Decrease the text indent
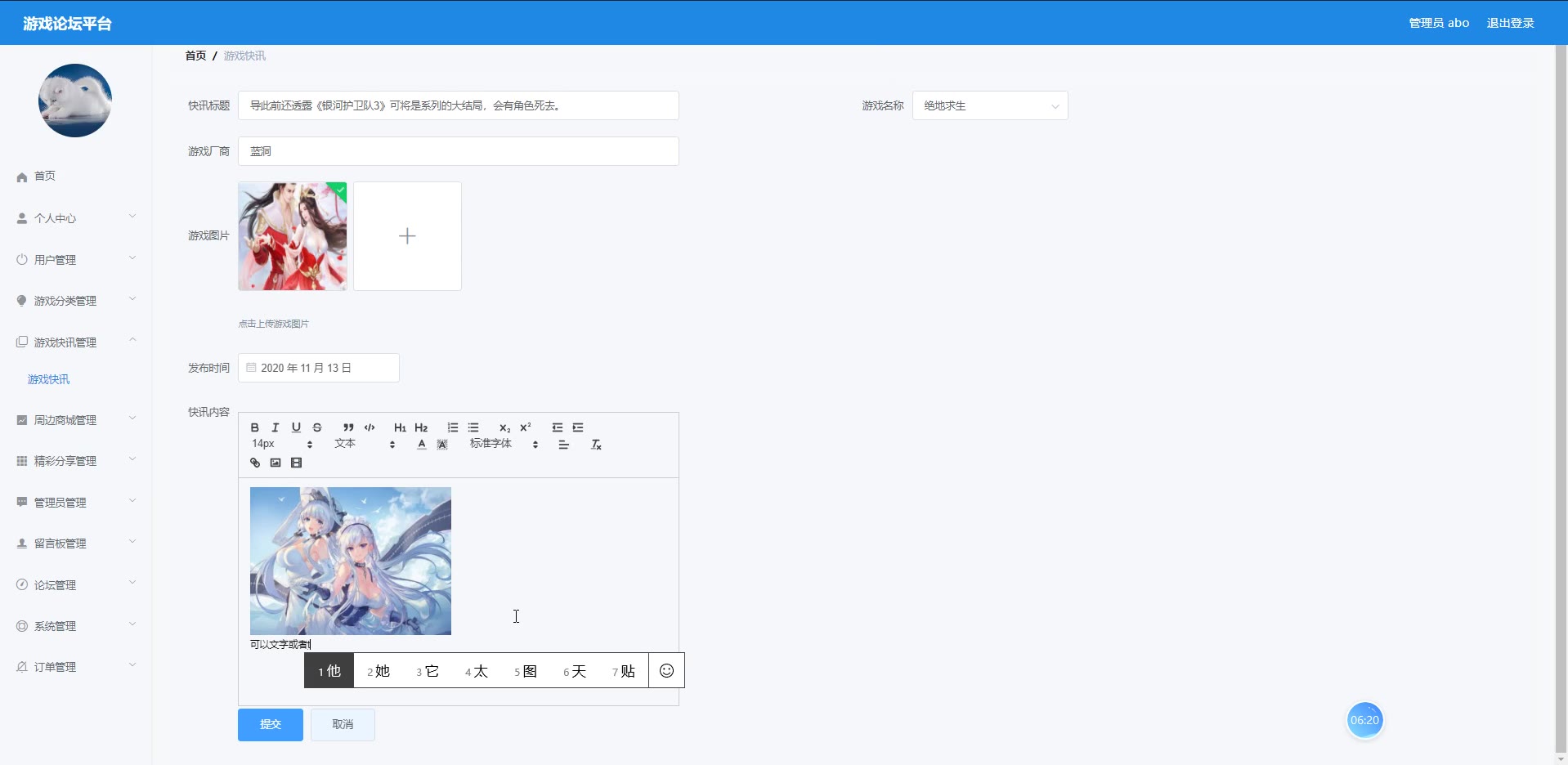Screen dimensions: 1568x765 557,427
